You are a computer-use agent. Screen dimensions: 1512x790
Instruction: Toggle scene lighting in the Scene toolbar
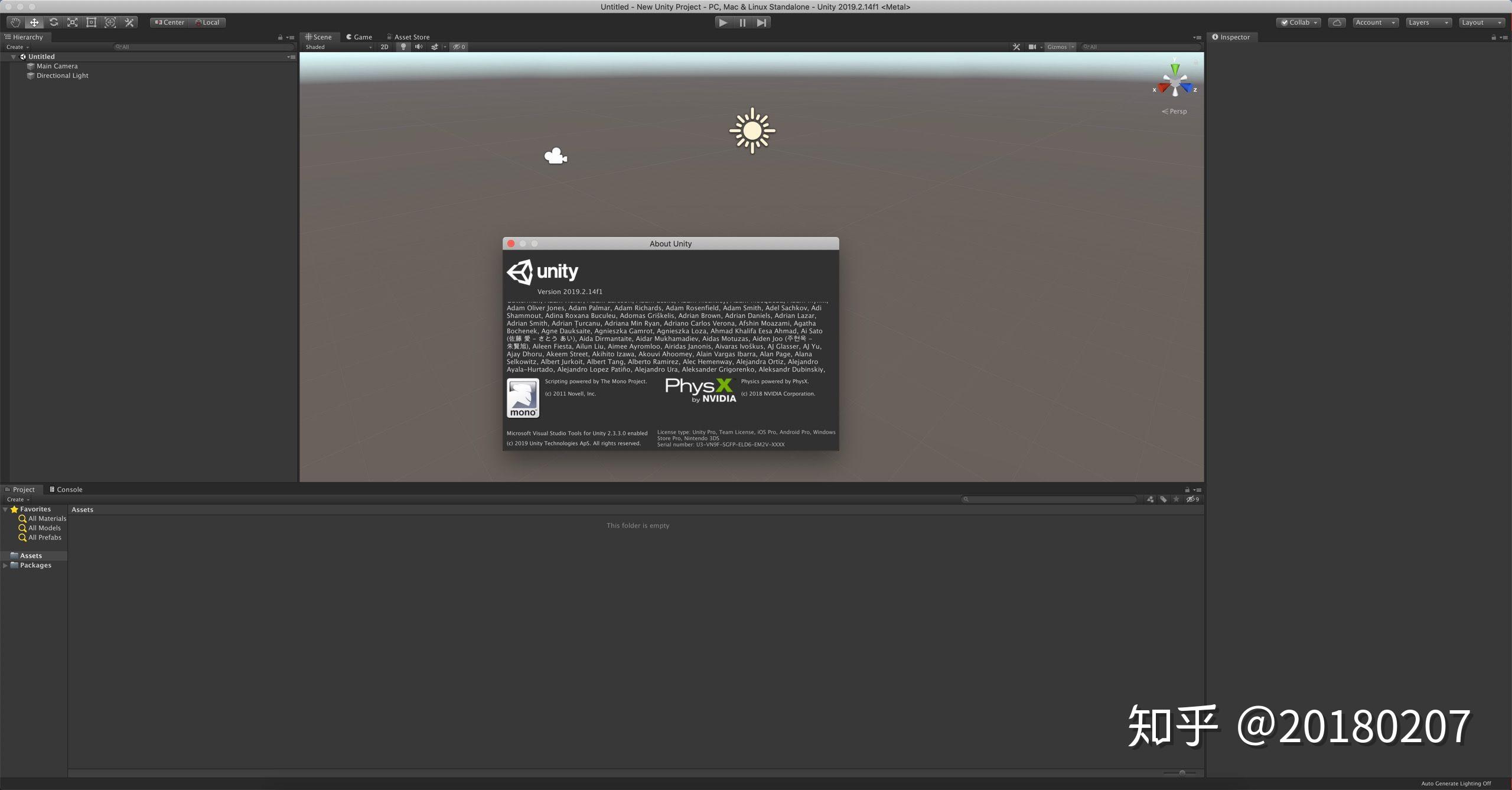pyautogui.click(x=403, y=47)
